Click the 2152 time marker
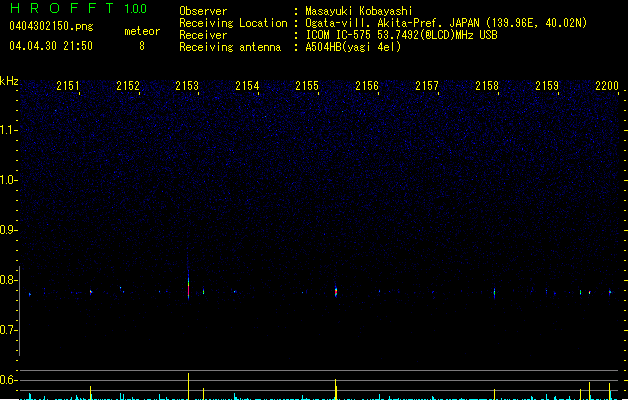The image size is (629, 400). tap(128, 85)
